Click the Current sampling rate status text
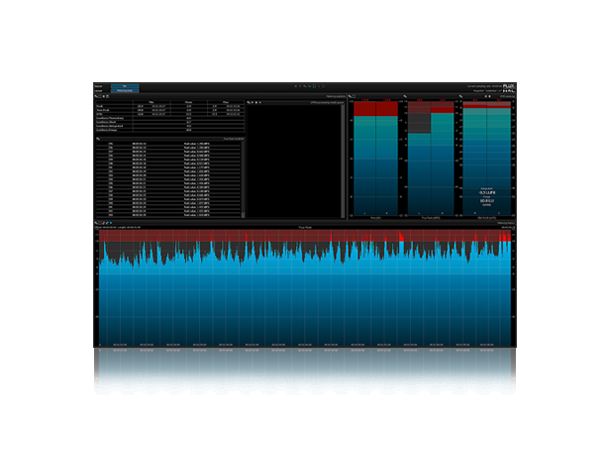This screenshot has width=610, height=450. (484, 86)
